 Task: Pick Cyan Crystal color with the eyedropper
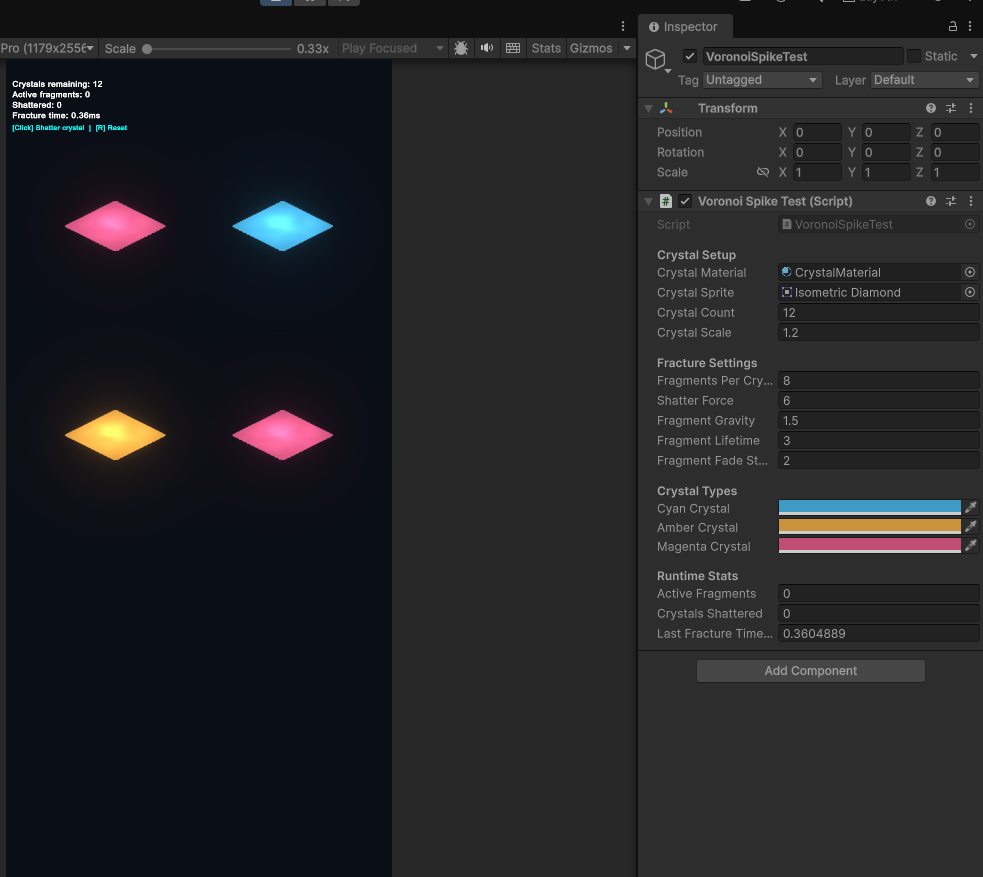[x=970, y=508]
